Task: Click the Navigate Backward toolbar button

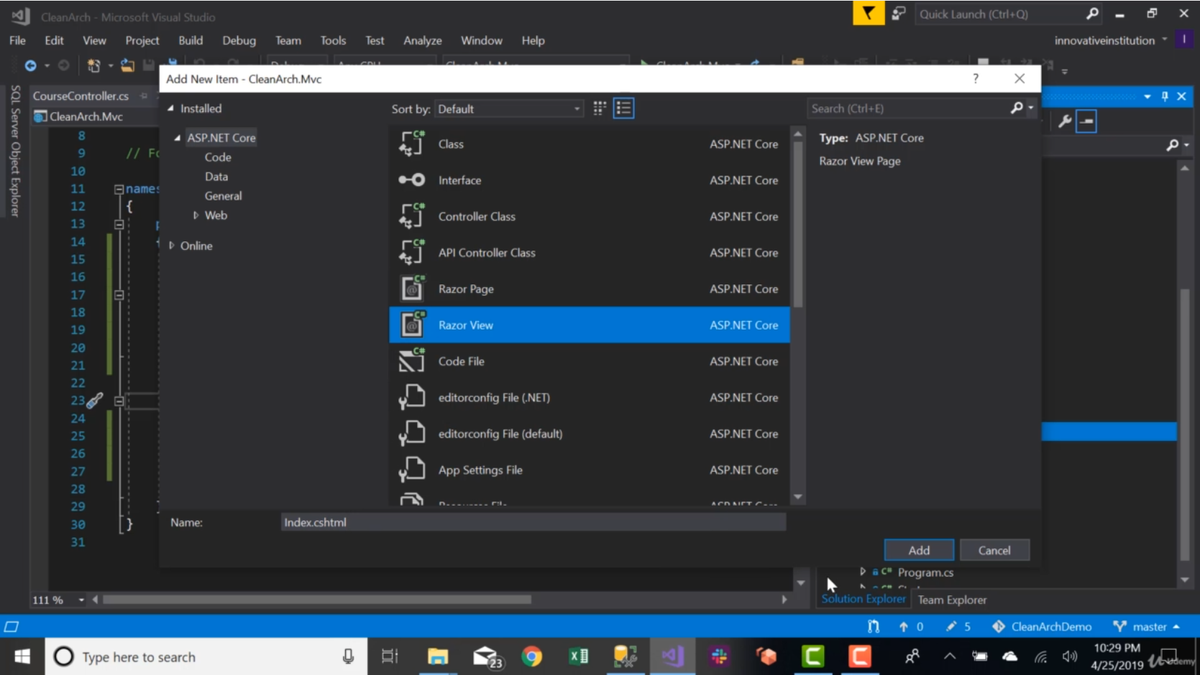Action: pos(30,66)
